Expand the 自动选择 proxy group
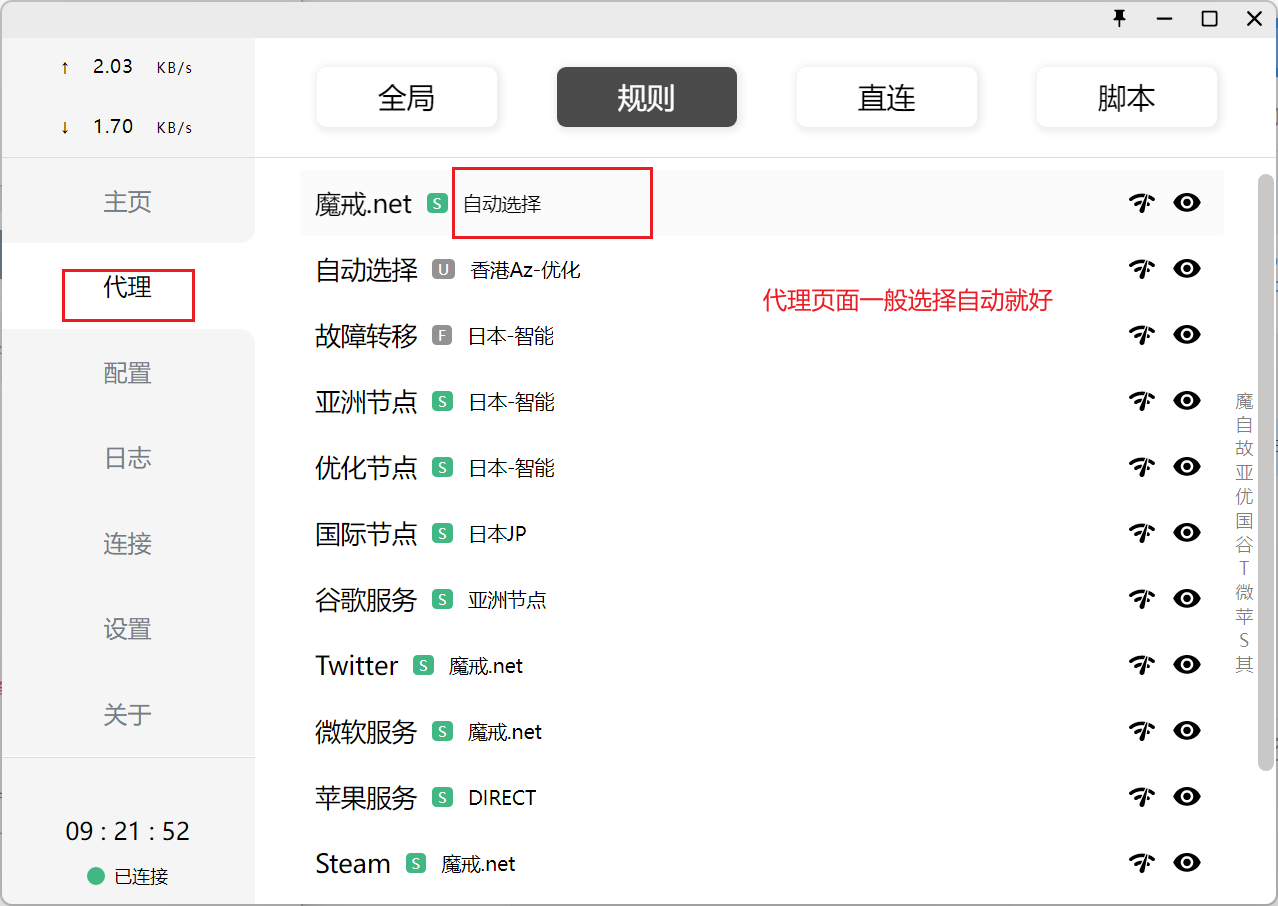This screenshot has height=906, width=1278. click(762, 269)
